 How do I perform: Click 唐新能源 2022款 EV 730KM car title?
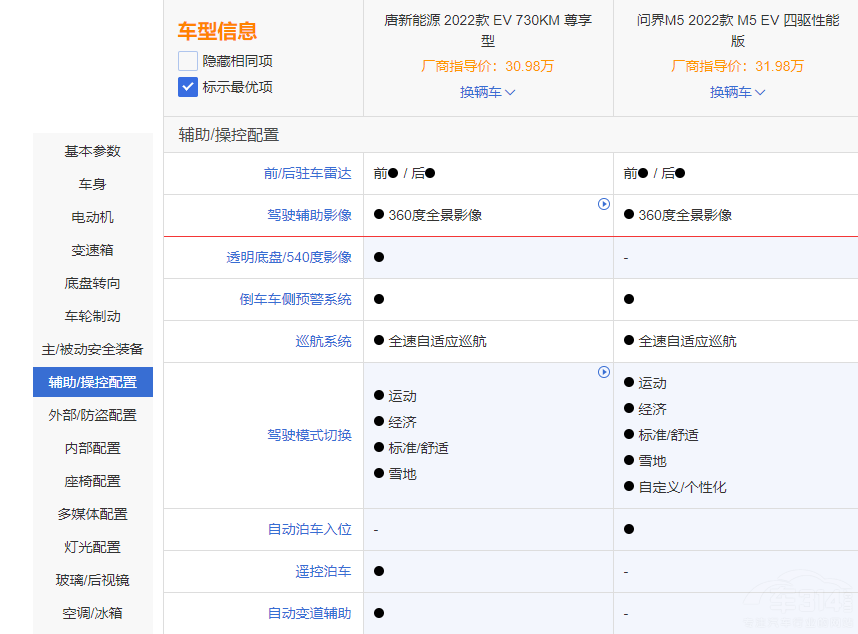[x=487, y=30]
